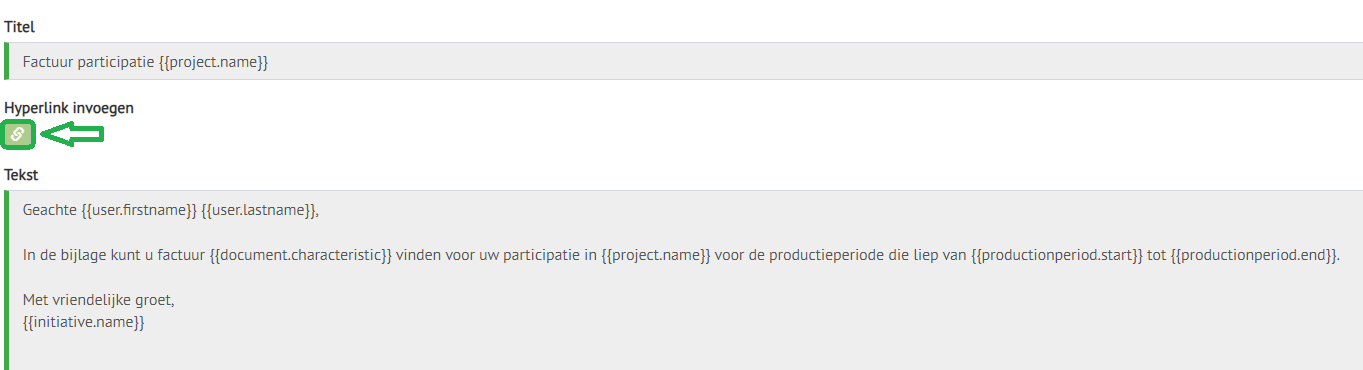Click the 'Hyperlink invoegen' label

[x=69, y=108]
